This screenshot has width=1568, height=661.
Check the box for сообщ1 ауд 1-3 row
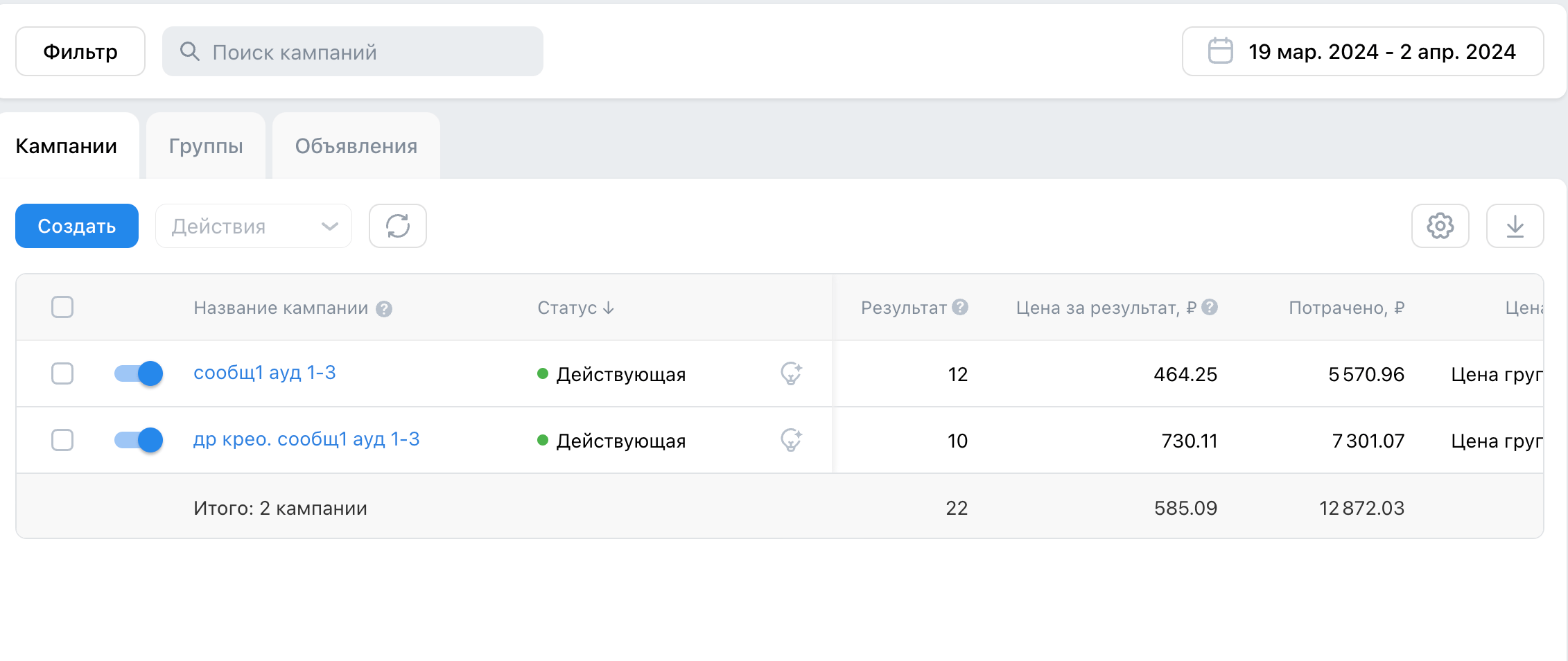[x=62, y=373]
